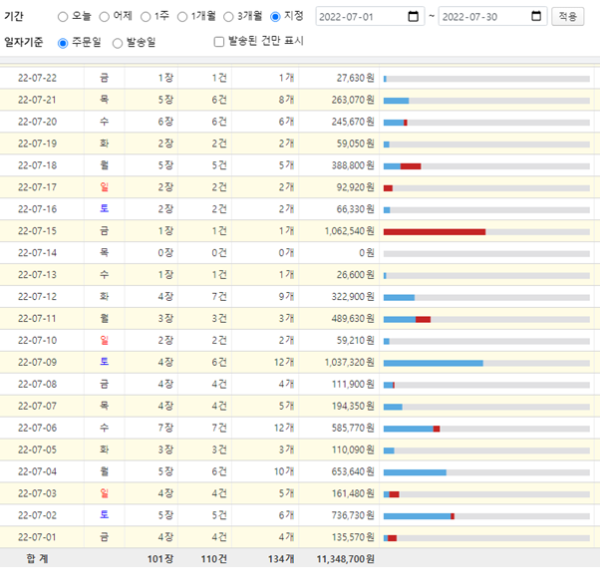Select the 지정 custom period radio
600x572 pixels.
(x=275, y=17)
